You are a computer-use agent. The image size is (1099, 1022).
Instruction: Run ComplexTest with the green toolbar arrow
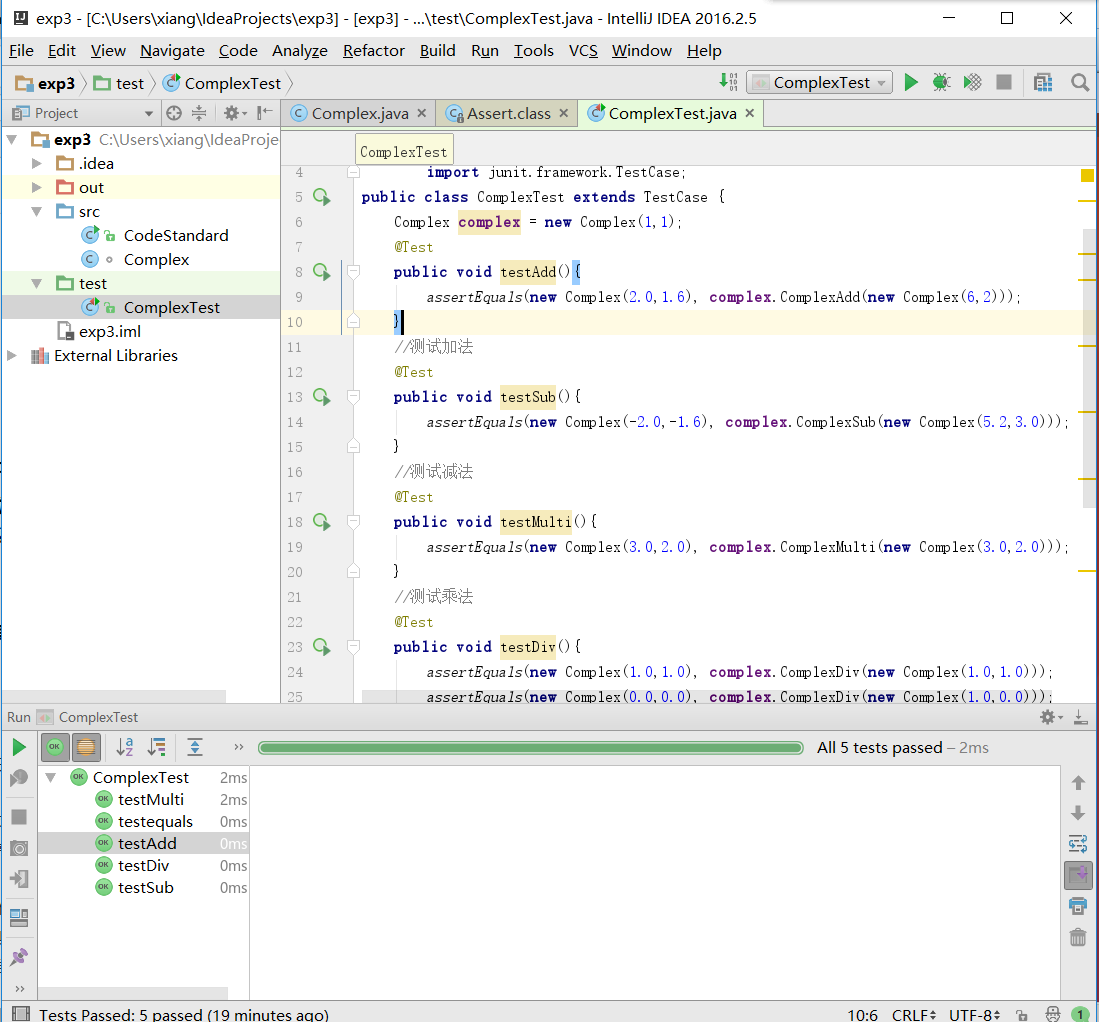tap(910, 83)
